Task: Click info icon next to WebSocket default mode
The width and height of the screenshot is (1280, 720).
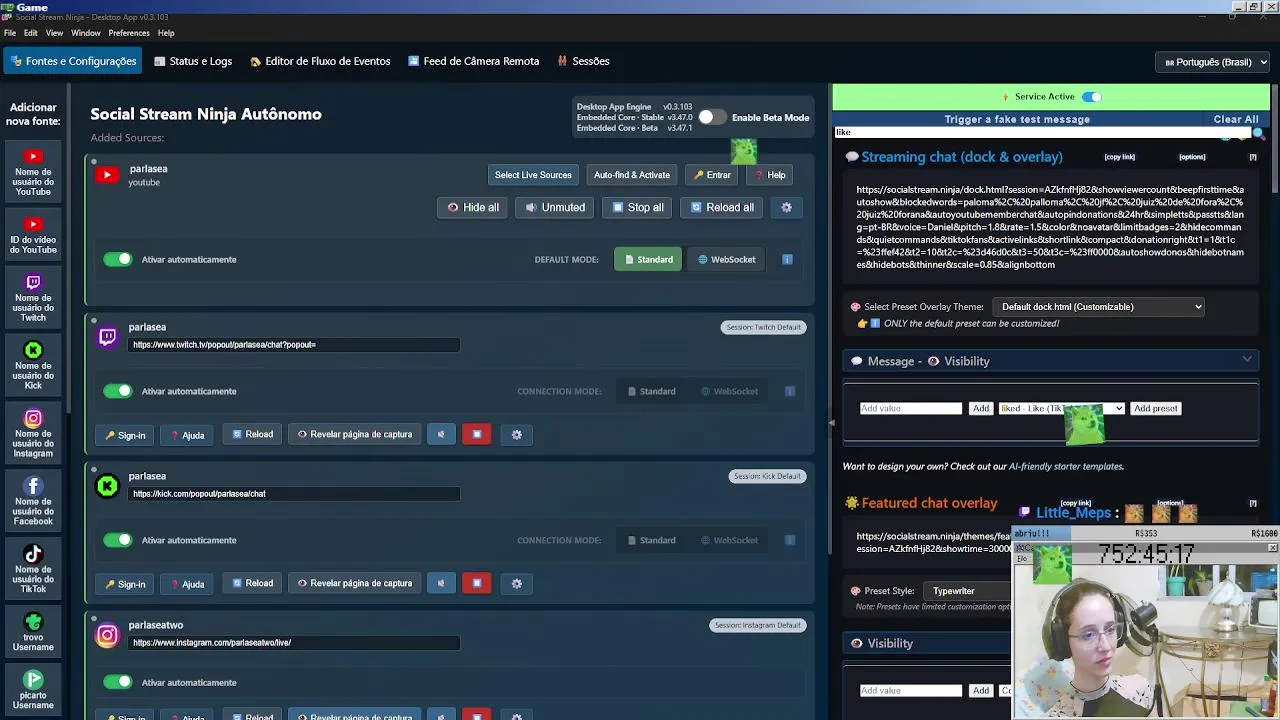Action: [787, 259]
